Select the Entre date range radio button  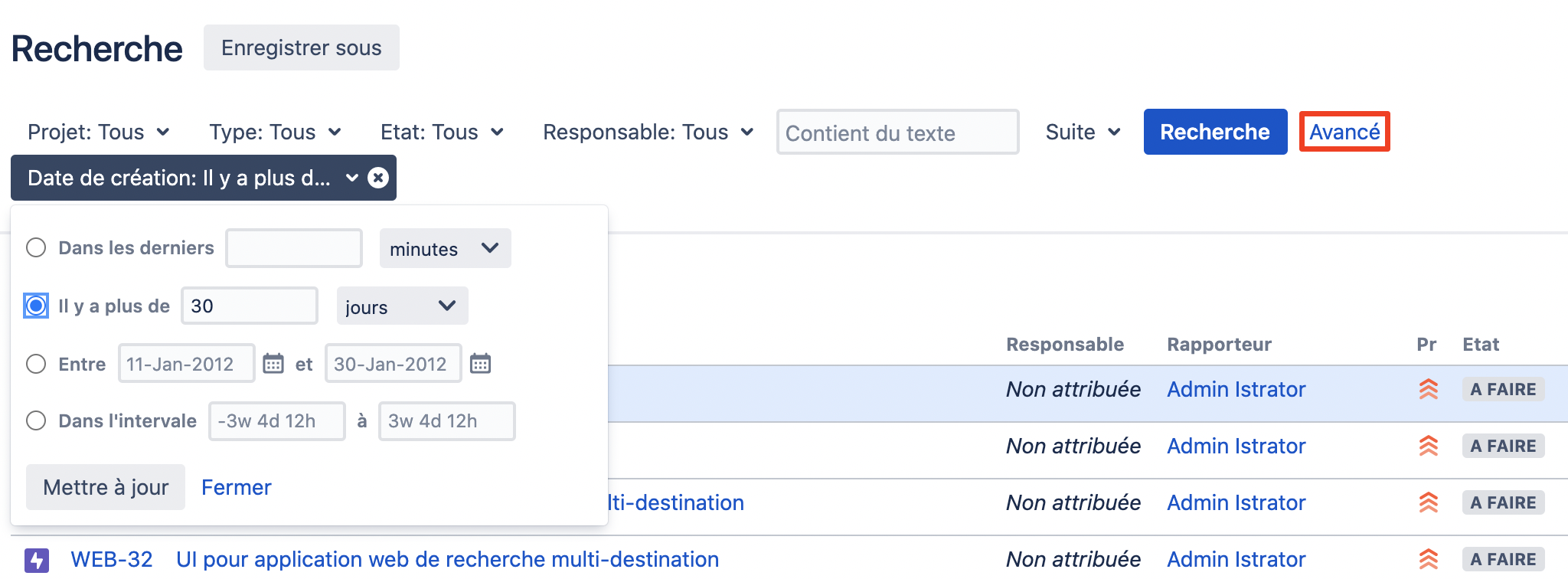[x=36, y=364]
